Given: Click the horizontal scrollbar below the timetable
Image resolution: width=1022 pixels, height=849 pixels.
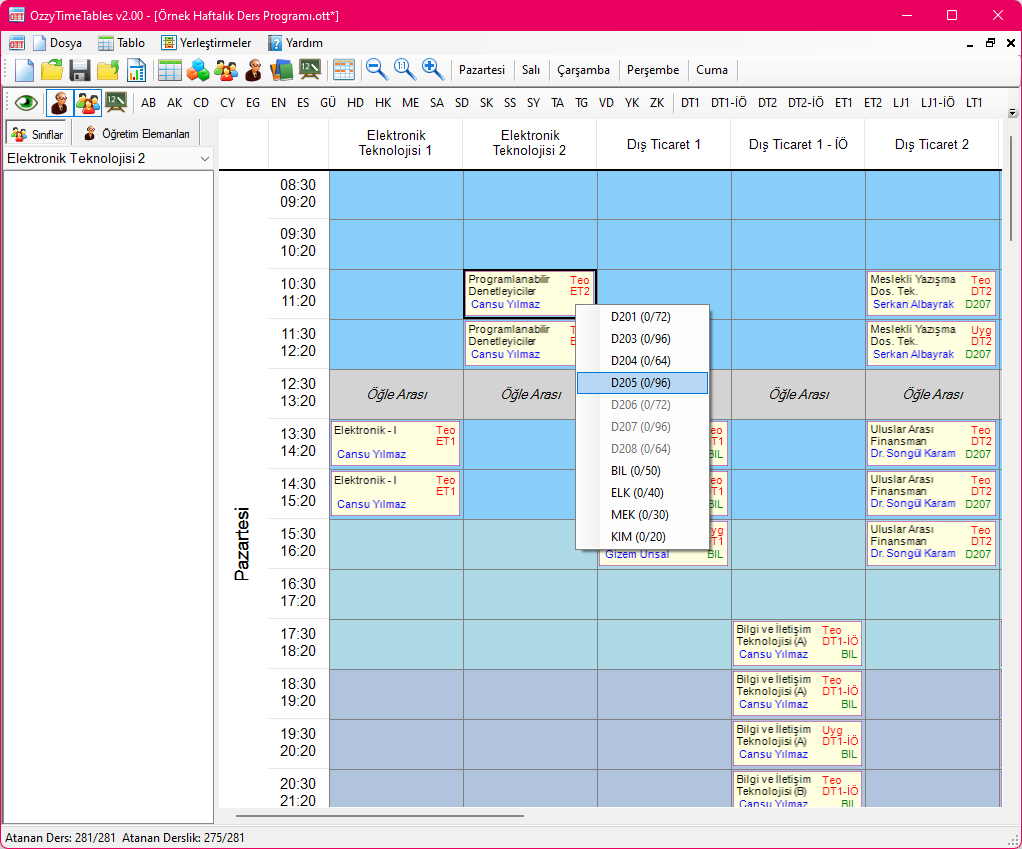Looking at the screenshot, I should tap(380, 815).
